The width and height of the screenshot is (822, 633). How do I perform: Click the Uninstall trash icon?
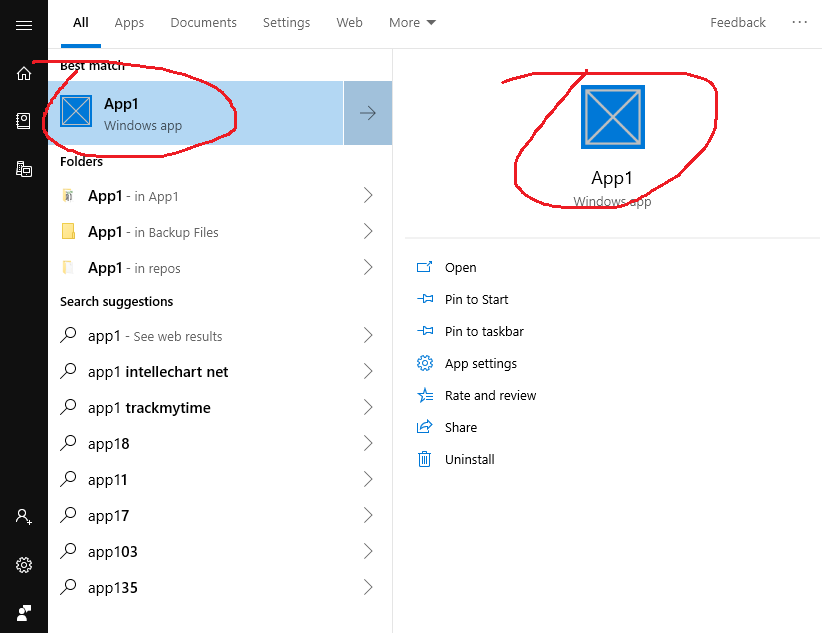(427, 459)
